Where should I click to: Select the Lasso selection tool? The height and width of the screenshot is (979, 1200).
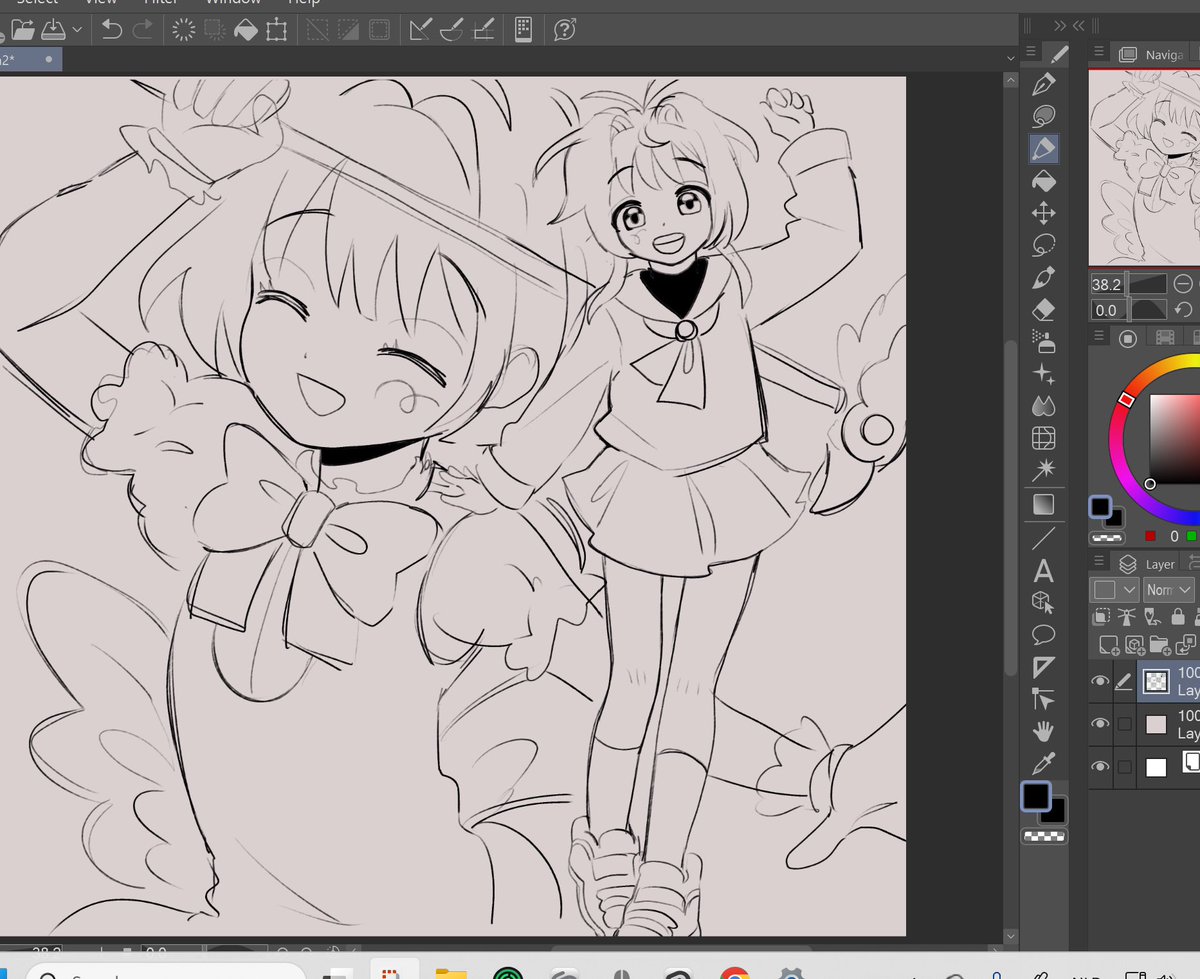(1044, 245)
